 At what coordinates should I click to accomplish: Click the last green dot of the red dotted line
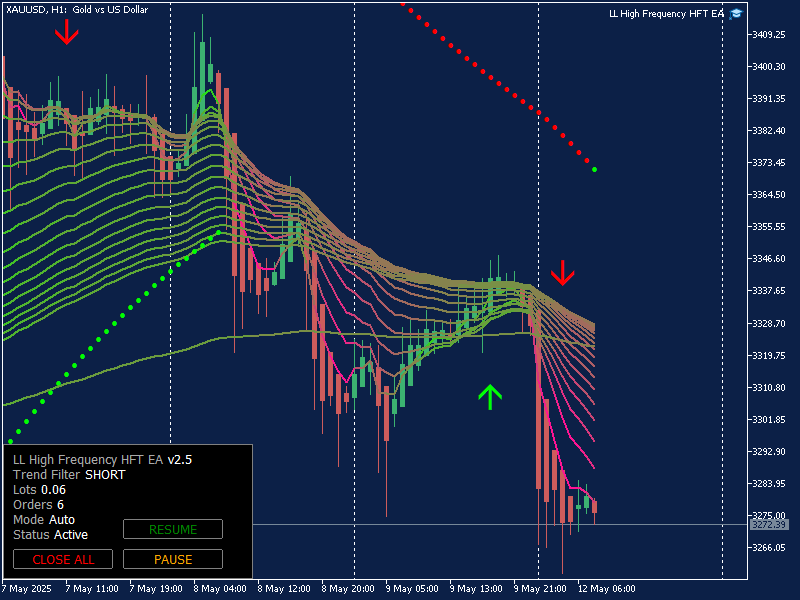(x=594, y=169)
